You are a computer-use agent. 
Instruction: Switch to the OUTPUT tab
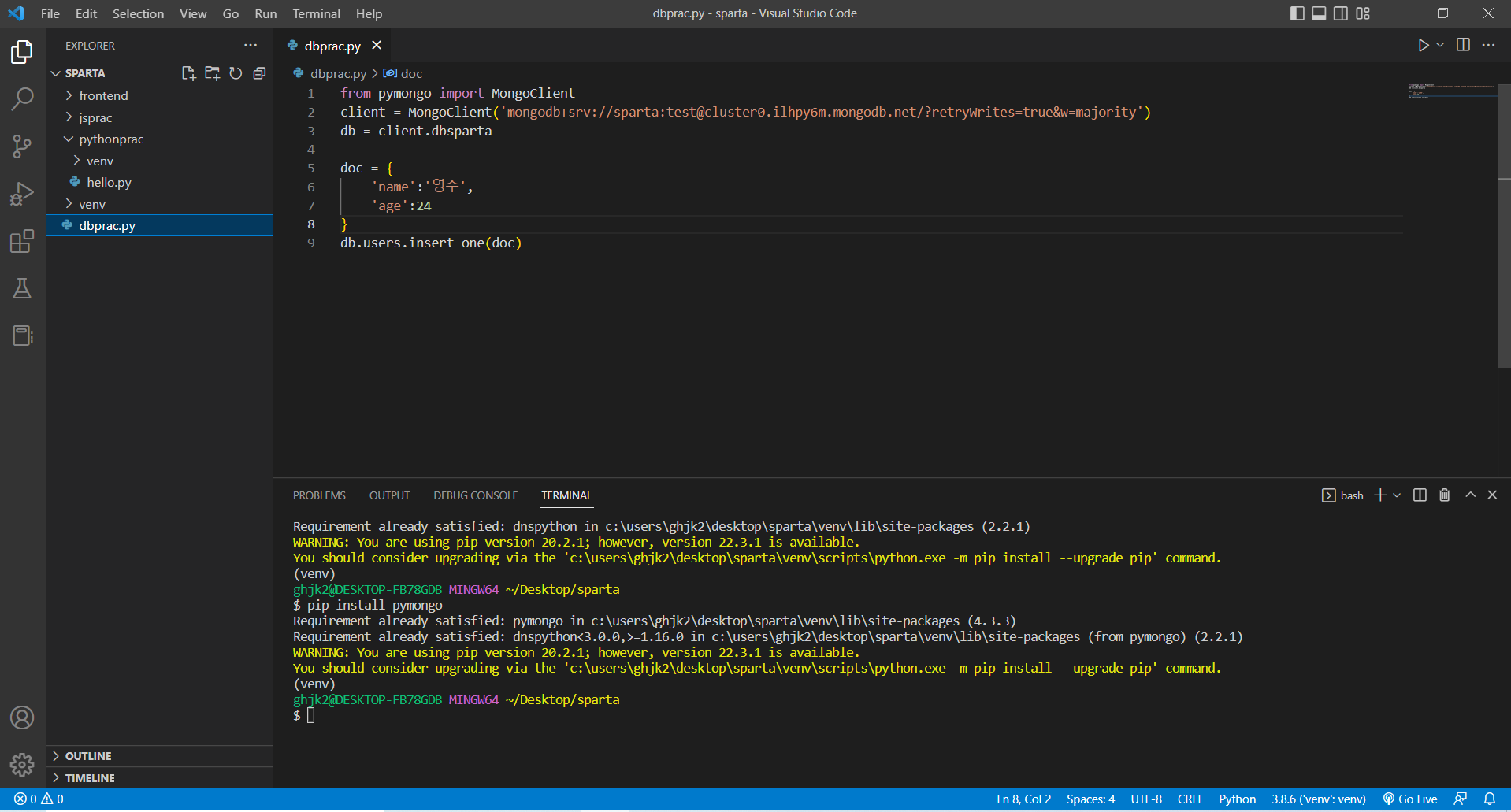(389, 495)
